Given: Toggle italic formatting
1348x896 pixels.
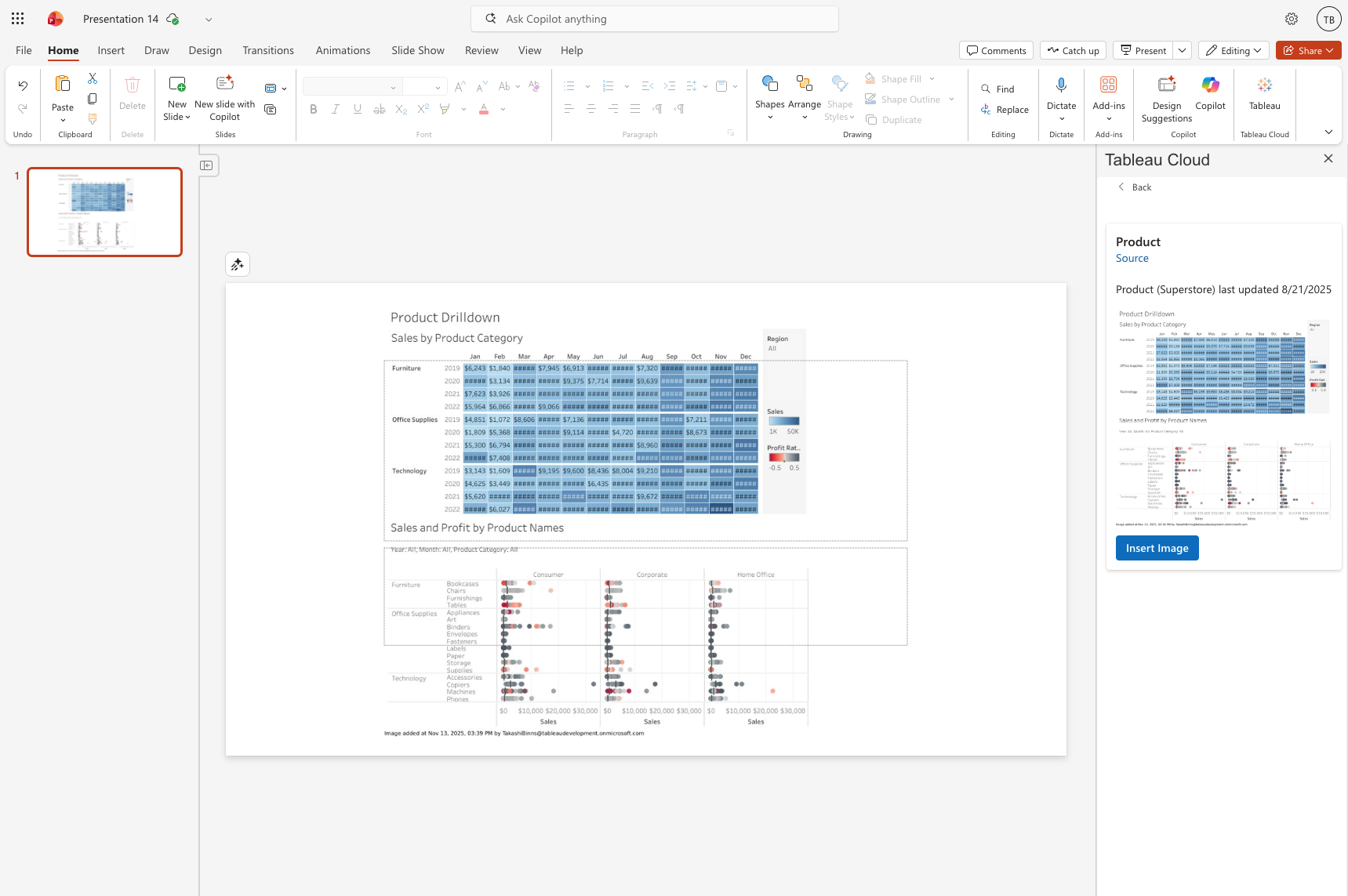Looking at the screenshot, I should (x=336, y=110).
